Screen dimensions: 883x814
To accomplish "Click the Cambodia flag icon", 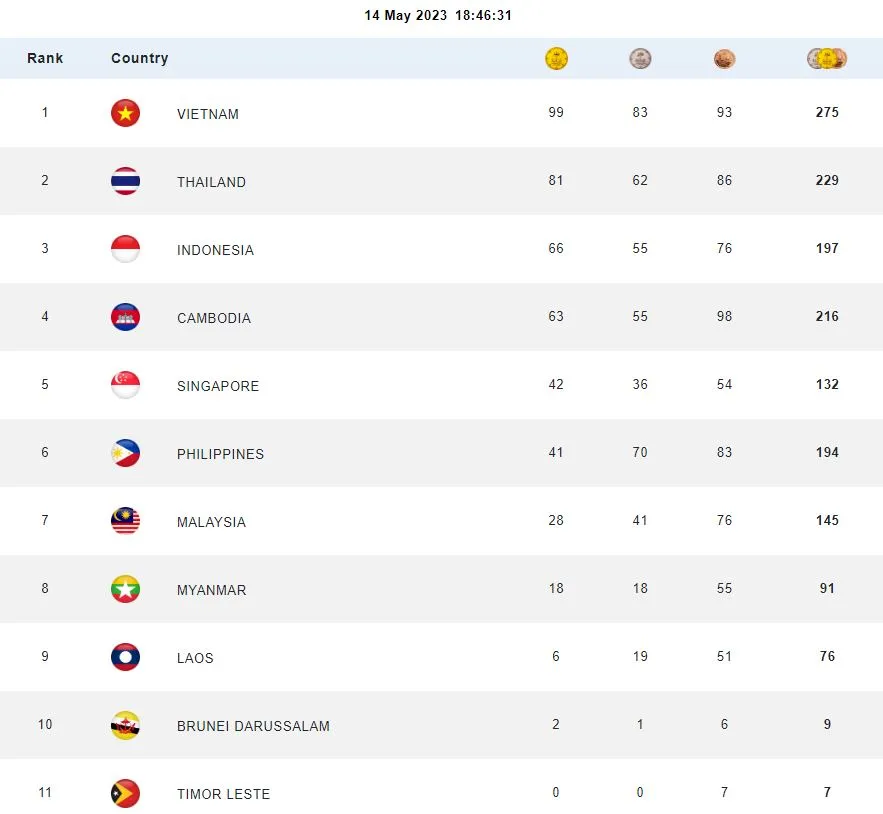I will click(x=125, y=317).
